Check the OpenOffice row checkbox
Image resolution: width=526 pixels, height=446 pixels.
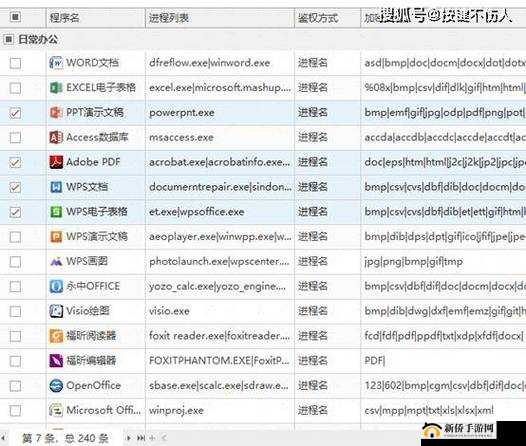tap(15, 386)
